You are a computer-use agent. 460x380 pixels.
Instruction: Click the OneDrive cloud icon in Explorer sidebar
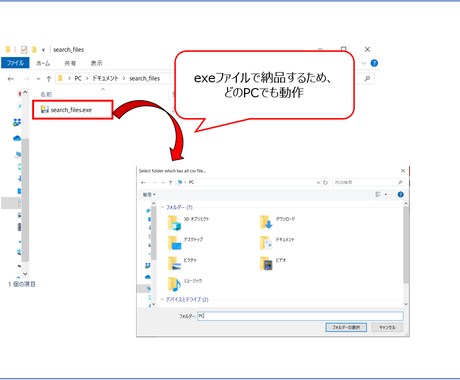point(17,138)
